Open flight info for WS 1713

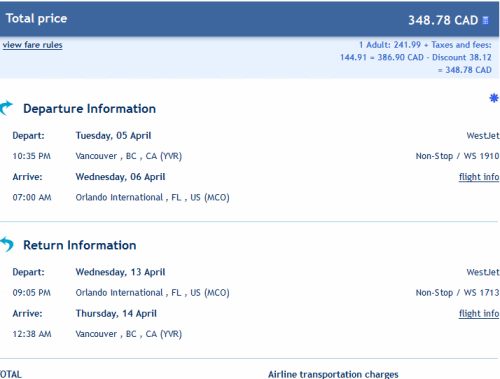point(479,314)
